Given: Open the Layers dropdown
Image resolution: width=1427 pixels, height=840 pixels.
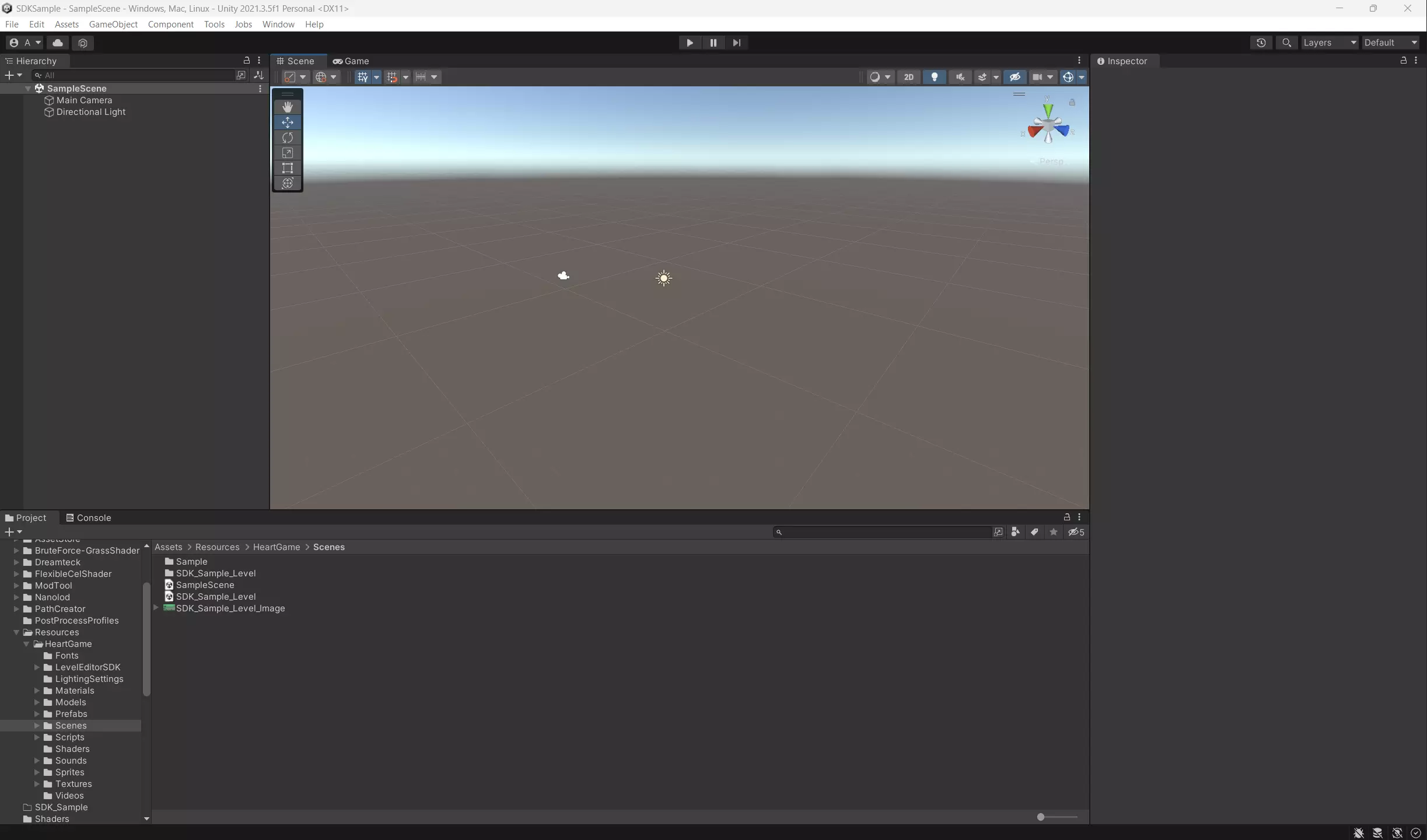Looking at the screenshot, I should pyautogui.click(x=1329, y=43).
